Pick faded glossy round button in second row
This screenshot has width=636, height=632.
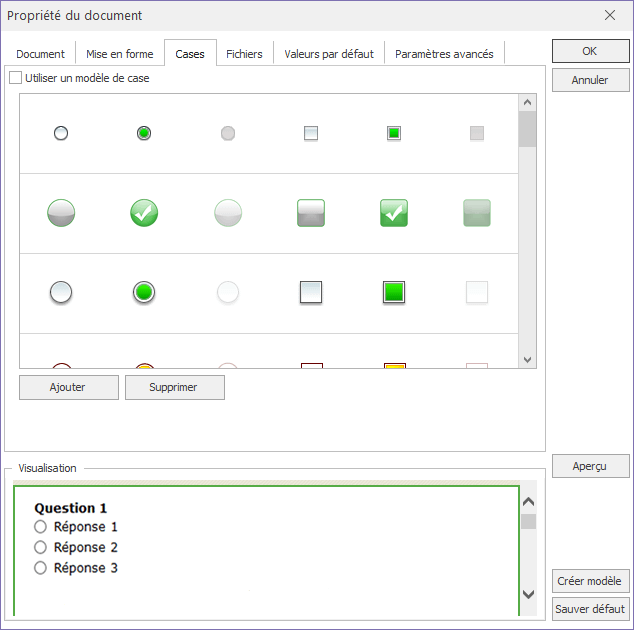(228, 213)
